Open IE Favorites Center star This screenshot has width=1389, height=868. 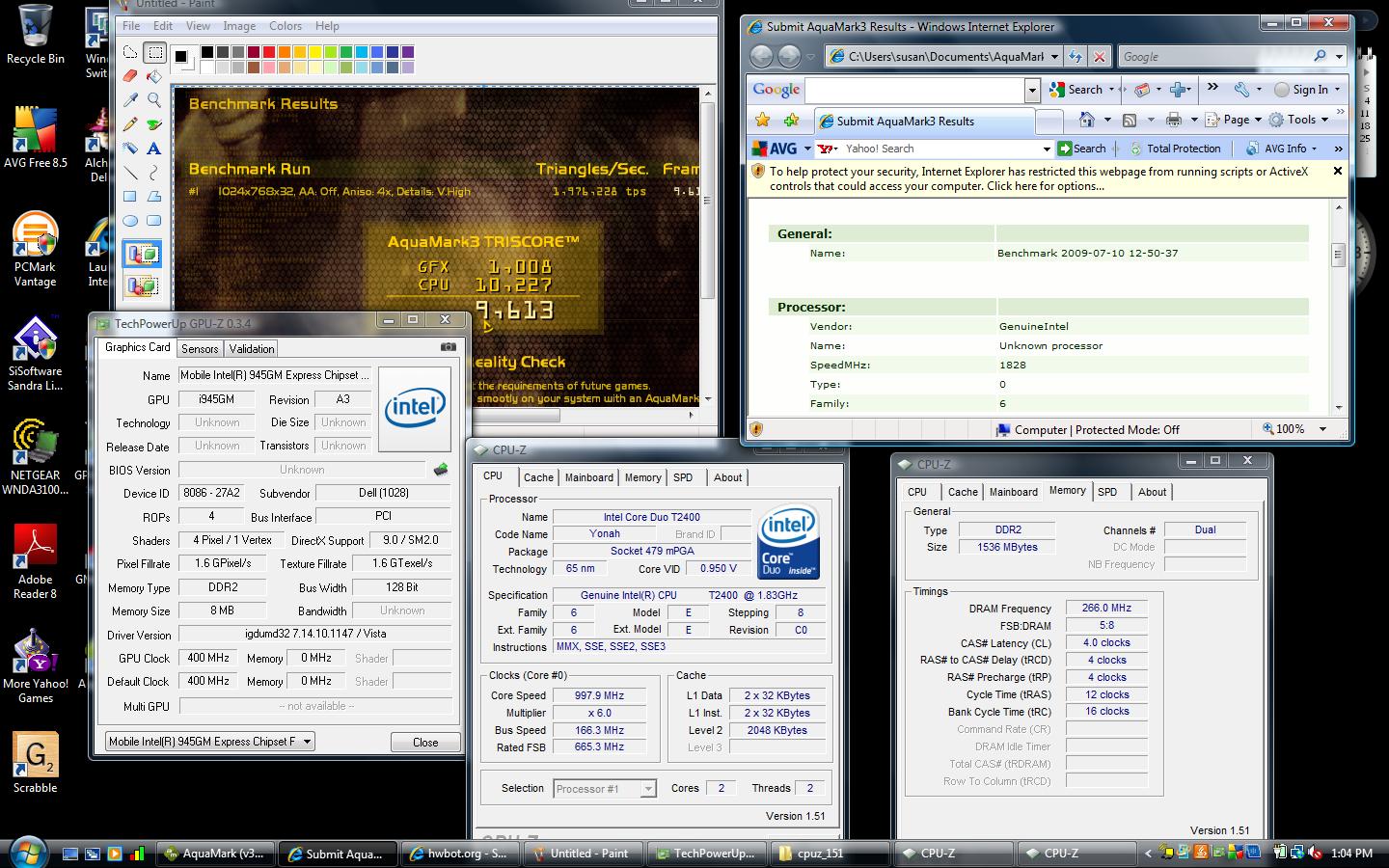point(763,121)
